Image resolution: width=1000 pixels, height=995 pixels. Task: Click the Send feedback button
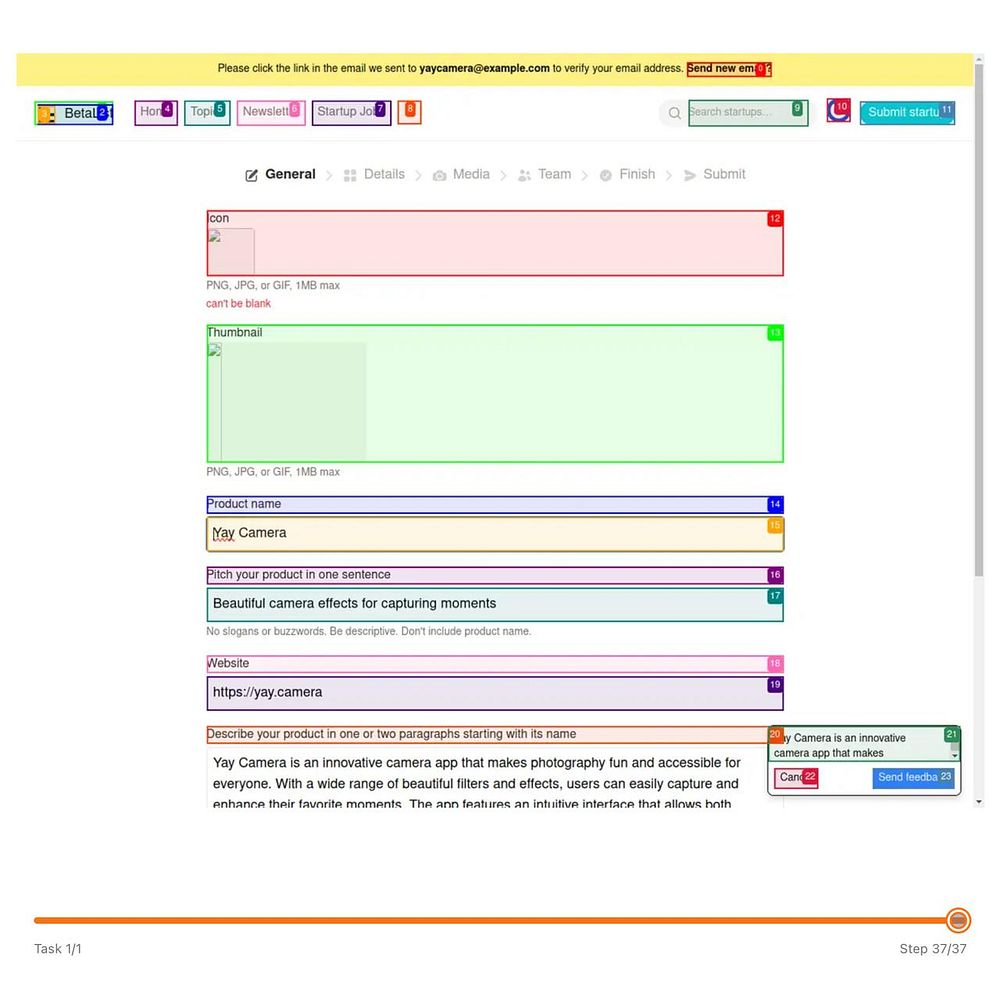[x=913, y=778]
